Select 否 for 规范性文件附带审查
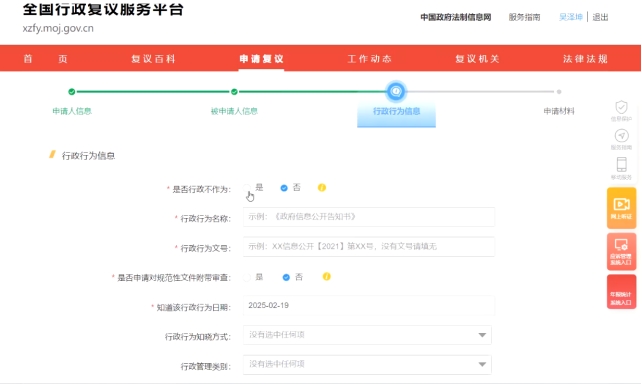Viewport: 642px width, 385px height. (x=286, y=277)
